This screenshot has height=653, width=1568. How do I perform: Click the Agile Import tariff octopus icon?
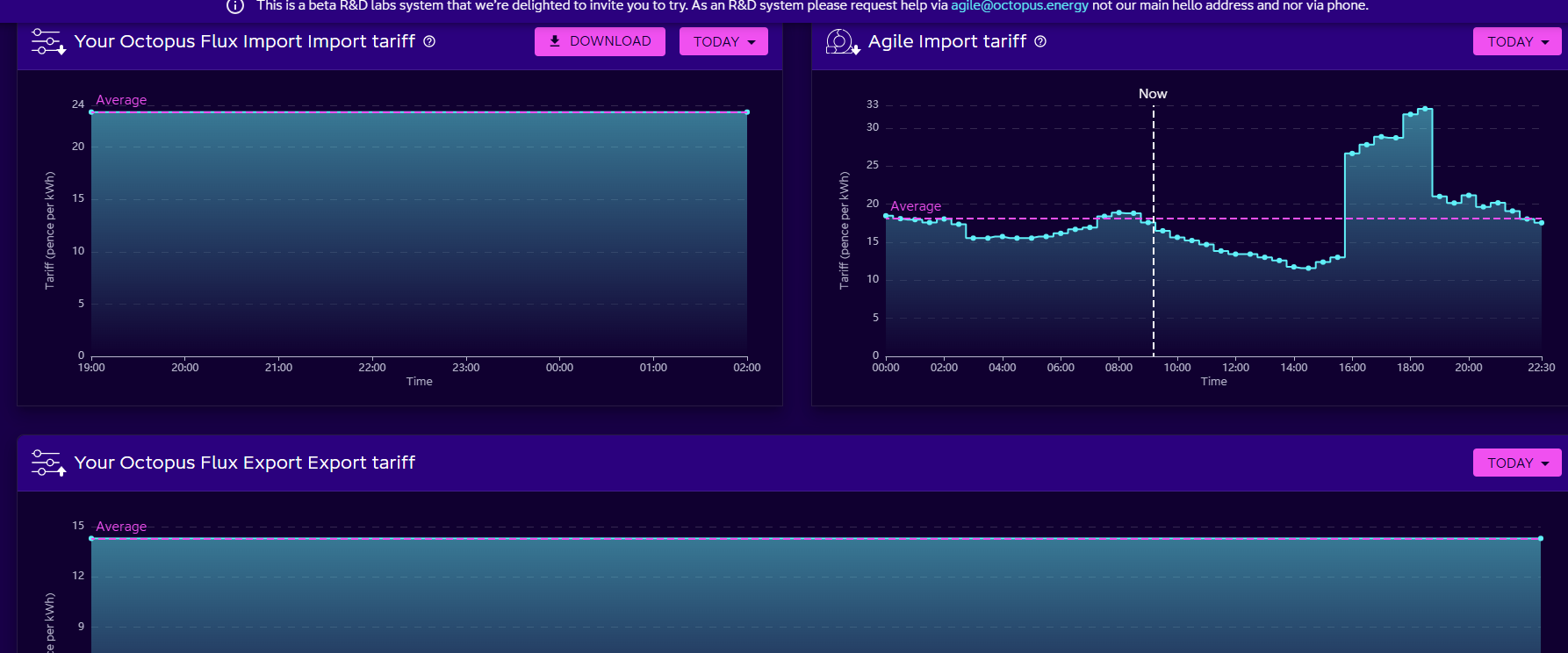point(842,42)
